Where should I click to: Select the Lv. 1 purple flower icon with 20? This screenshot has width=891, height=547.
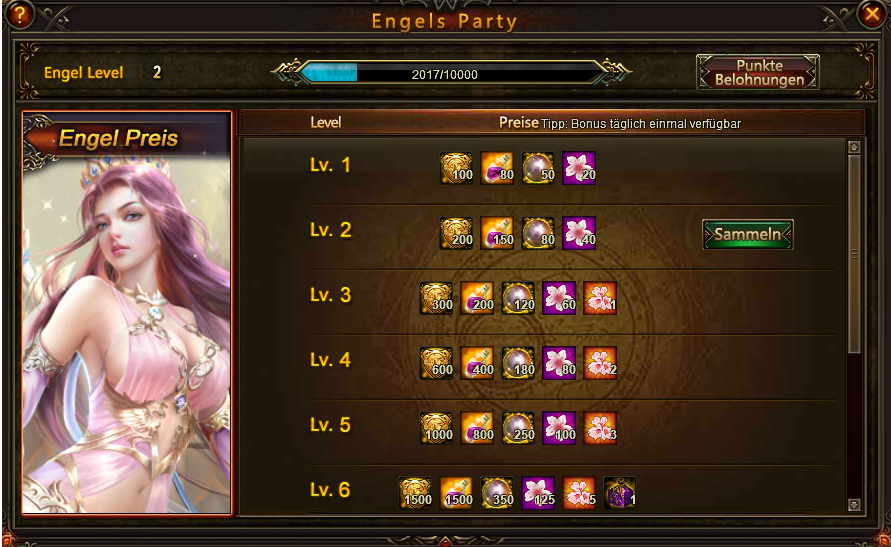[579, 168]
